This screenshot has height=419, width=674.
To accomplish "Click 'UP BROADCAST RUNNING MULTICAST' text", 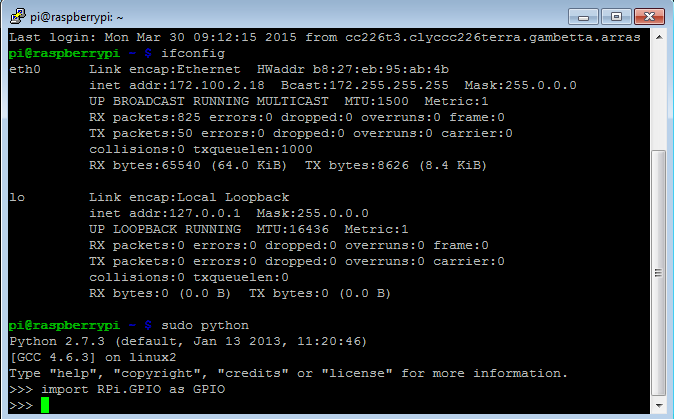I will click(208, 101).
